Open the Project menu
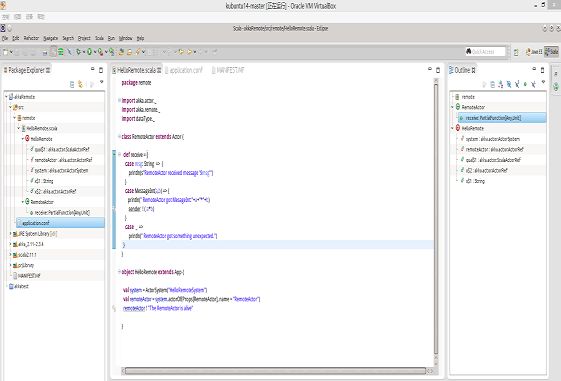The height and width of the screenshot is (381, 561). click(x=84, y=38)
